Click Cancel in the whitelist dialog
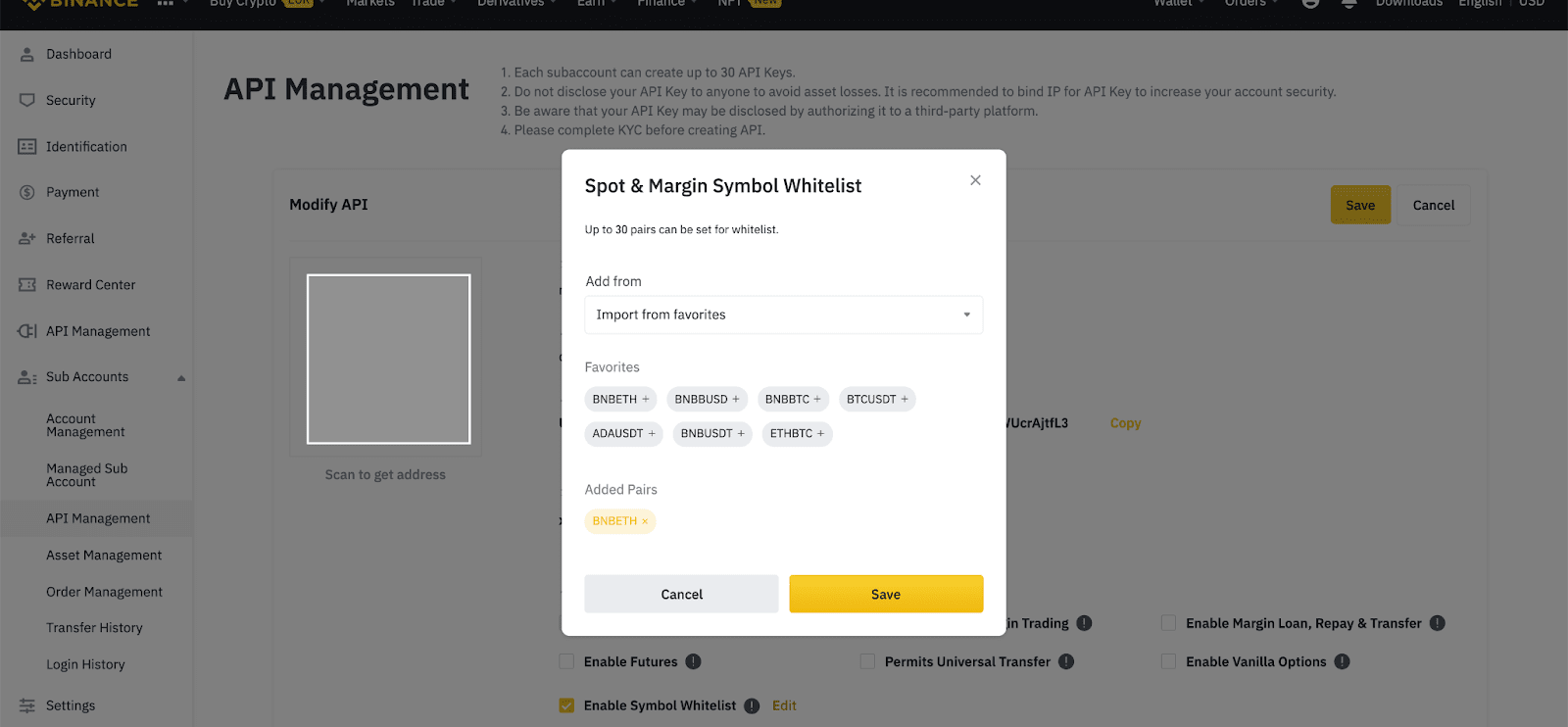 [681, 595]
